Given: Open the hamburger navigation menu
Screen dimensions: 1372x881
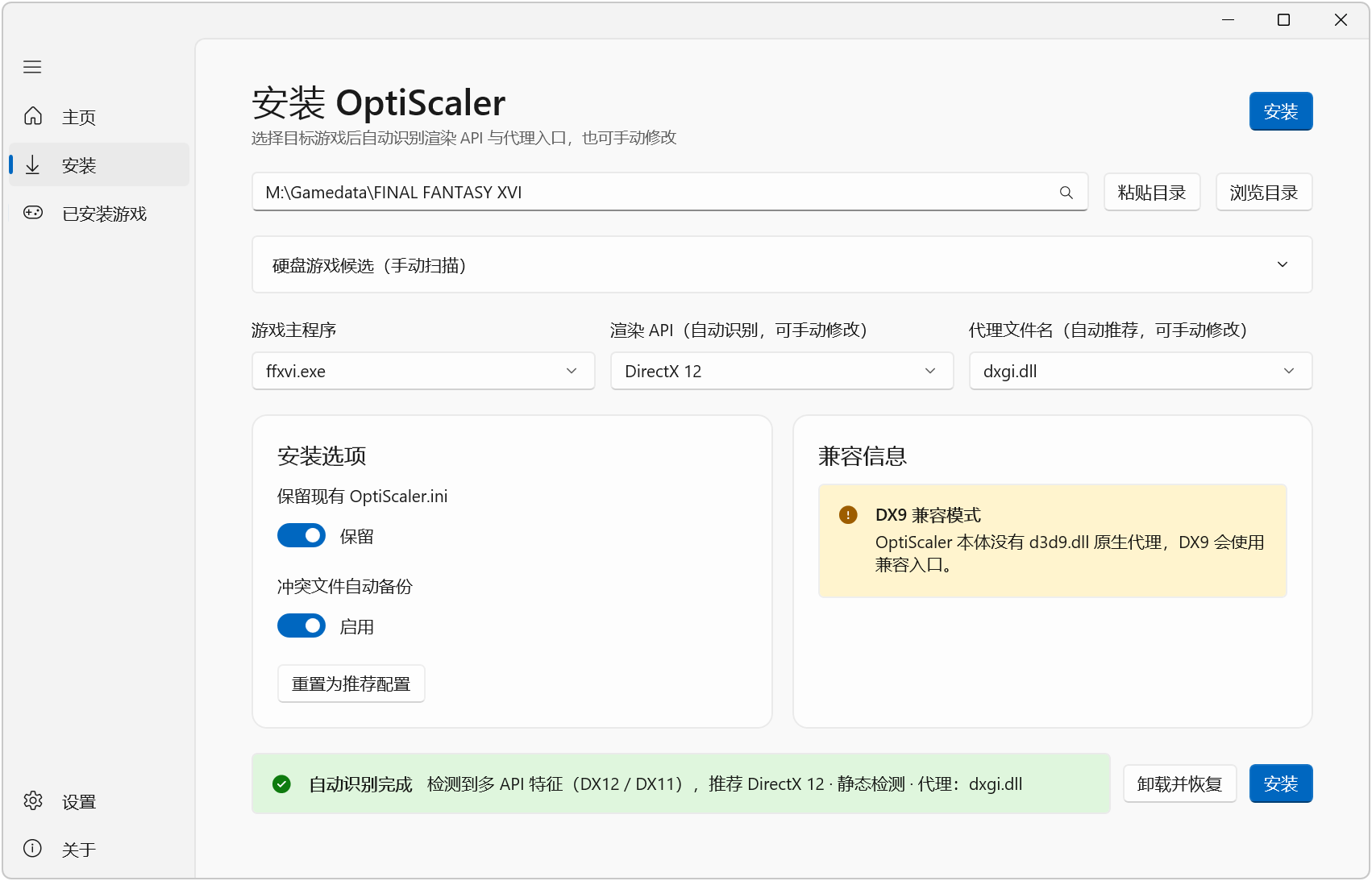Looking at the screenshot, I should tap(32, 67).
